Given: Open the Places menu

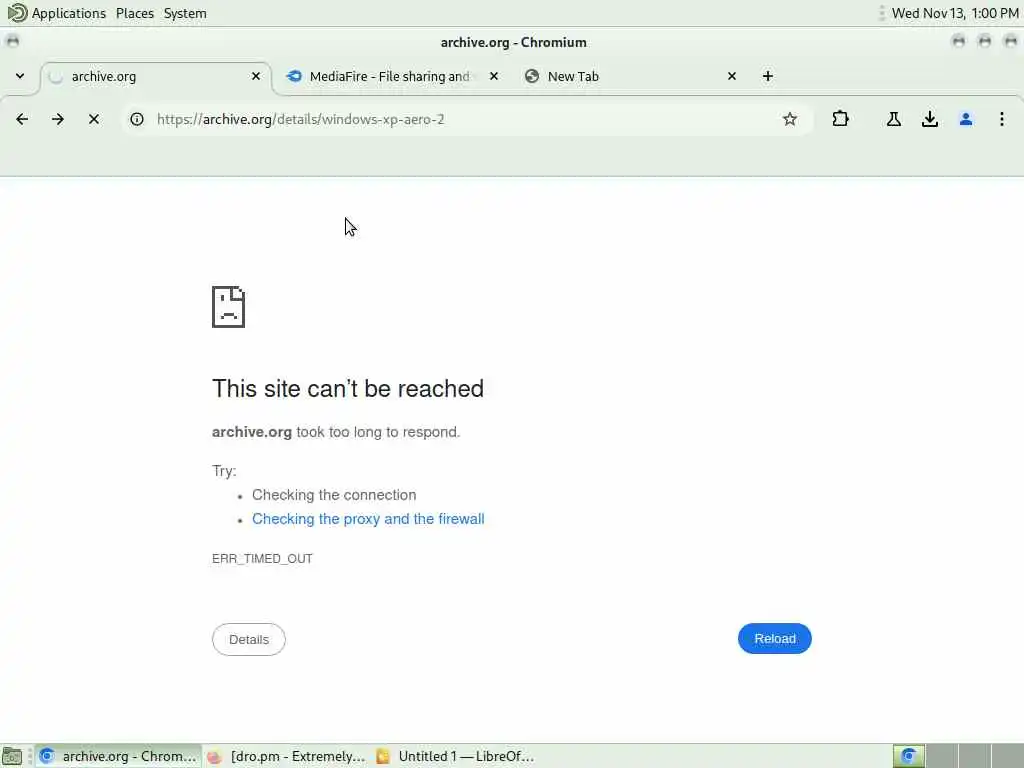Looking at the screenshot, I should (135, 13).
